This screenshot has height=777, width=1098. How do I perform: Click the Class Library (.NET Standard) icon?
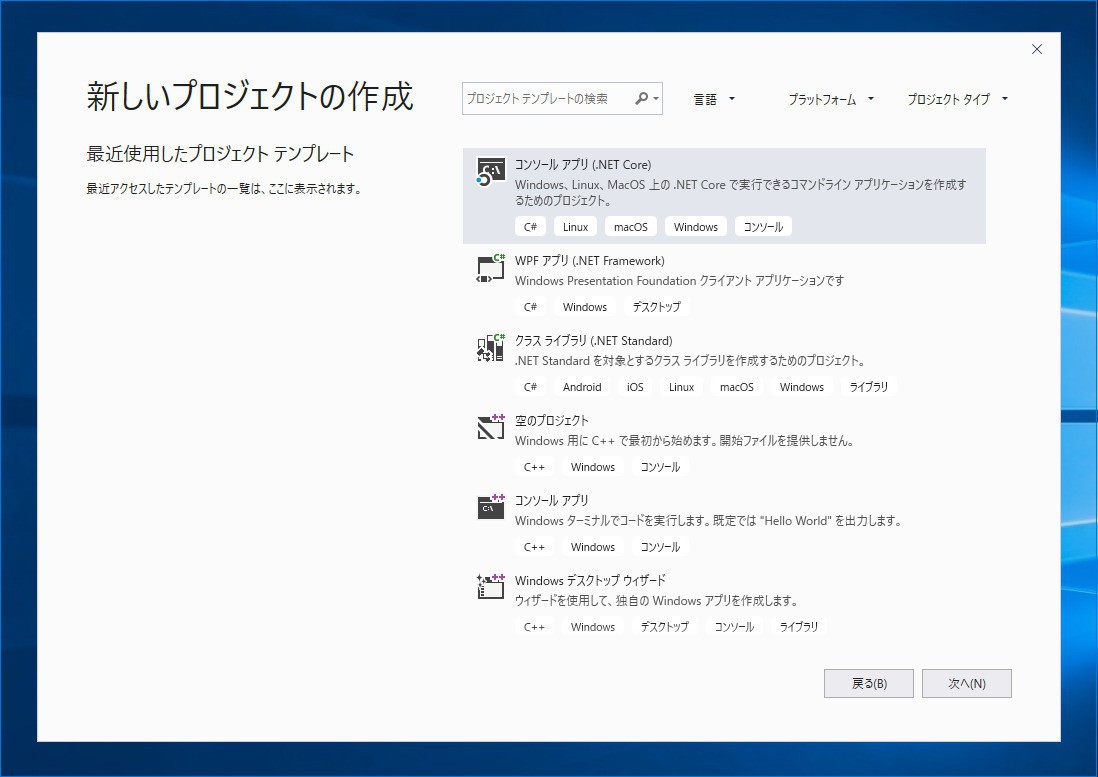pyautogui.click(x=490, y=348)
